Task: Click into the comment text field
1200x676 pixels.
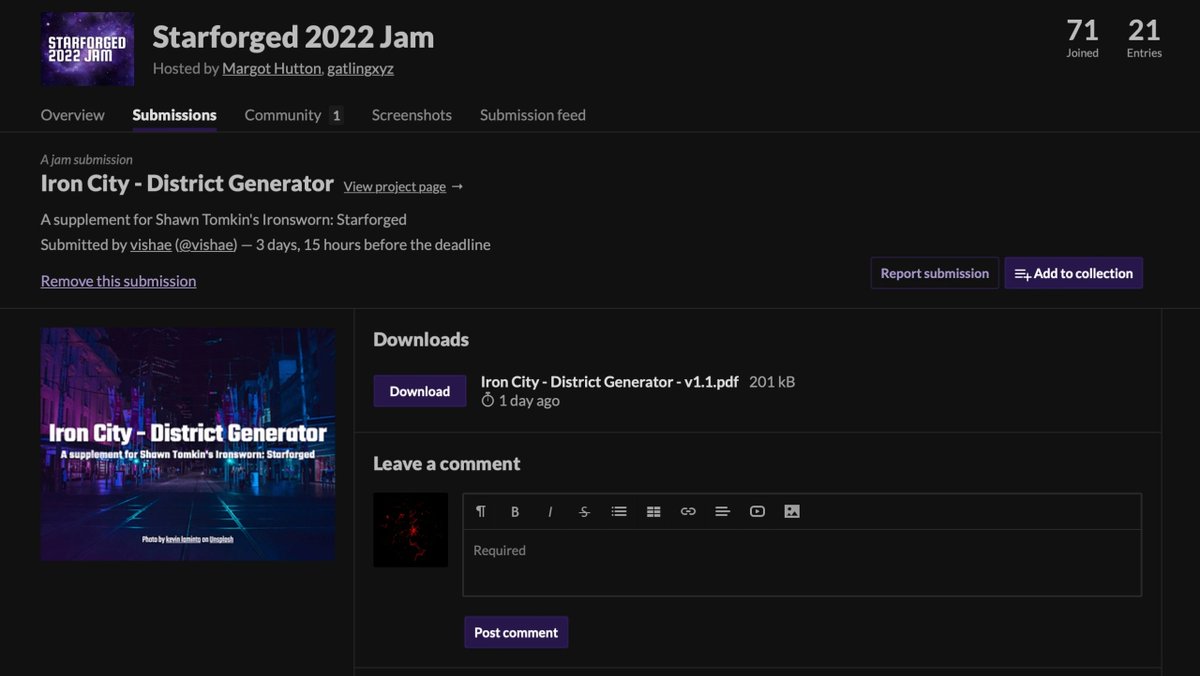Action: pos(802,562)
